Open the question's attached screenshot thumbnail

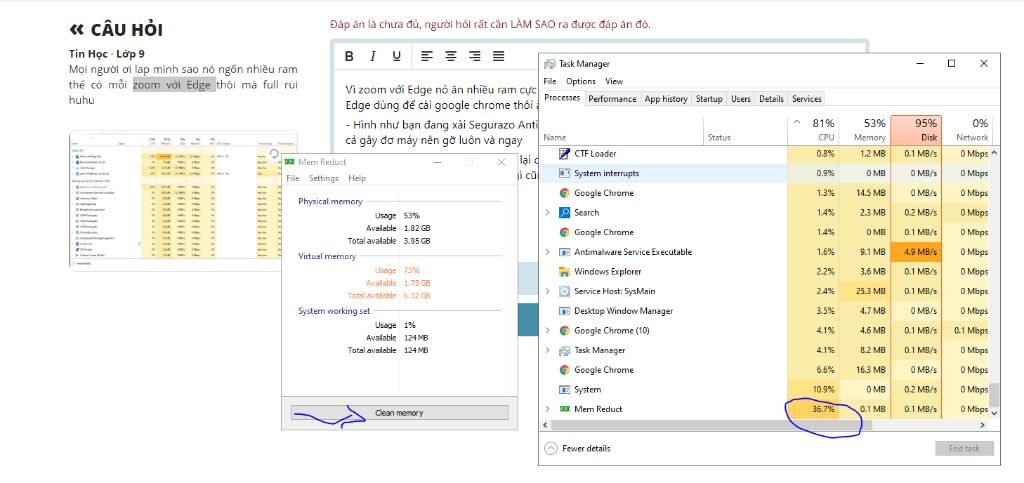point(183,199)
